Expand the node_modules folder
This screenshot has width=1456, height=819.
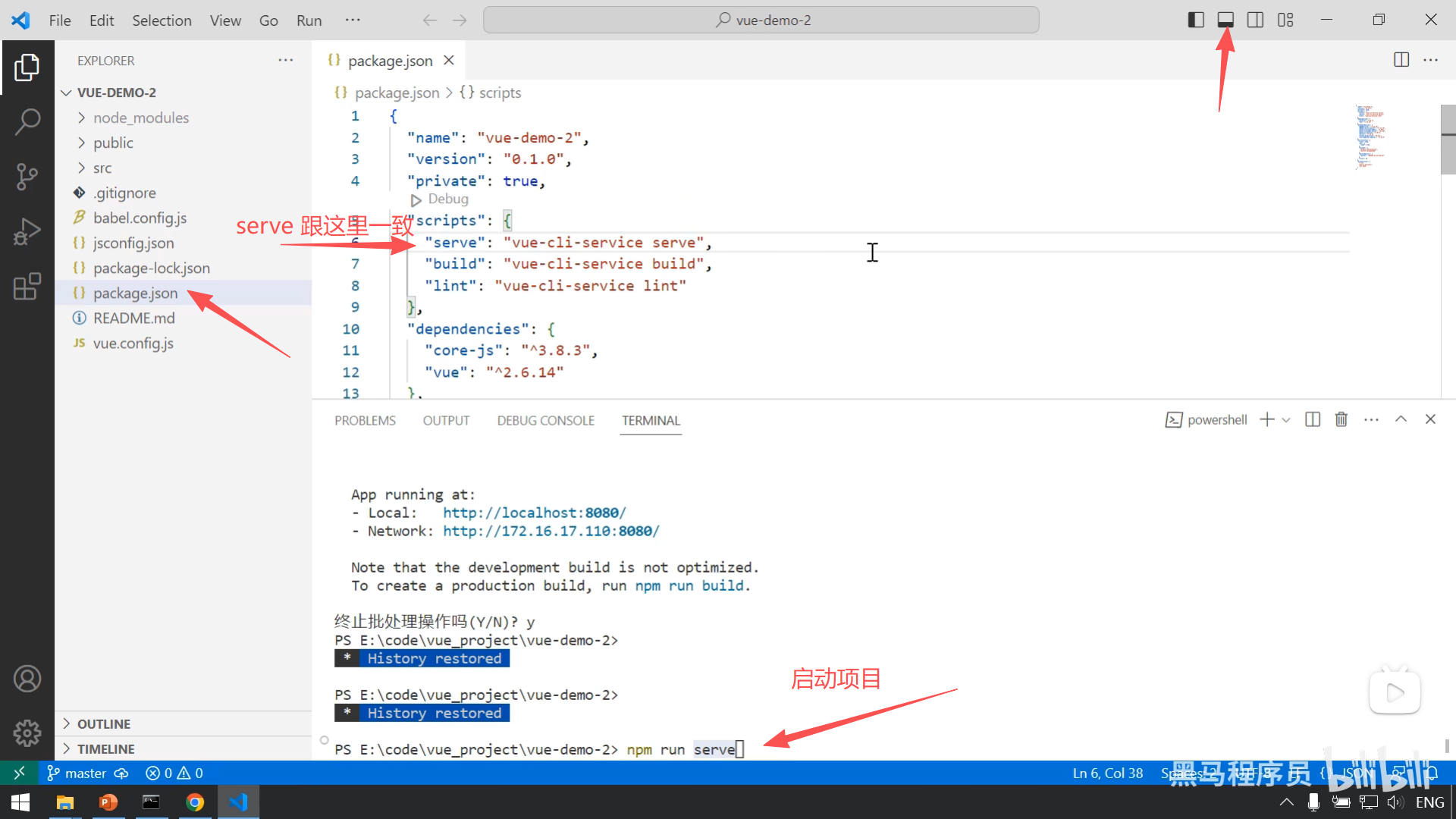141,118
